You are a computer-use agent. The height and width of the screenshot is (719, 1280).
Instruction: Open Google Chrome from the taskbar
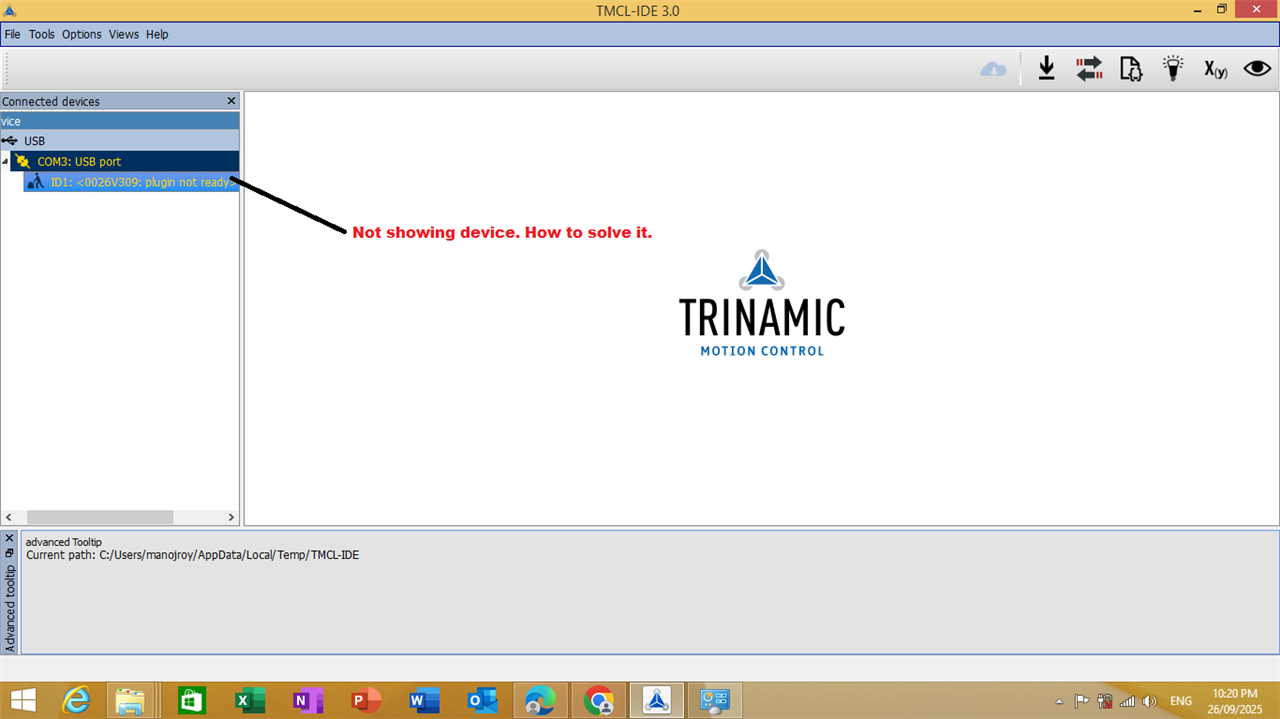(599, 700)
